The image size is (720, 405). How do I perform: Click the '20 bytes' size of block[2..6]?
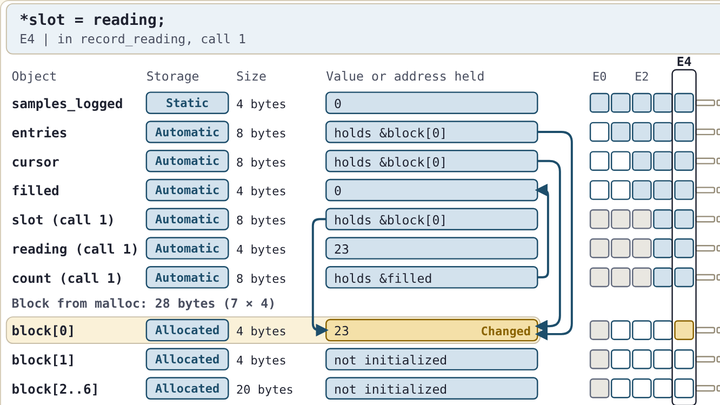pyautogui.click(x=264, y=389)
